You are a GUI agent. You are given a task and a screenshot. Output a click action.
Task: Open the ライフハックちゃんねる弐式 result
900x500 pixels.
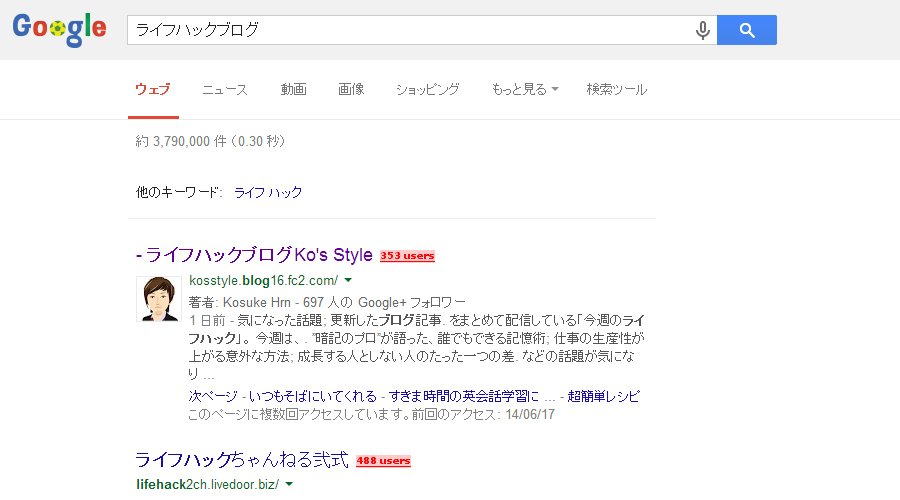pyautogui.click(x=242, y=460)
